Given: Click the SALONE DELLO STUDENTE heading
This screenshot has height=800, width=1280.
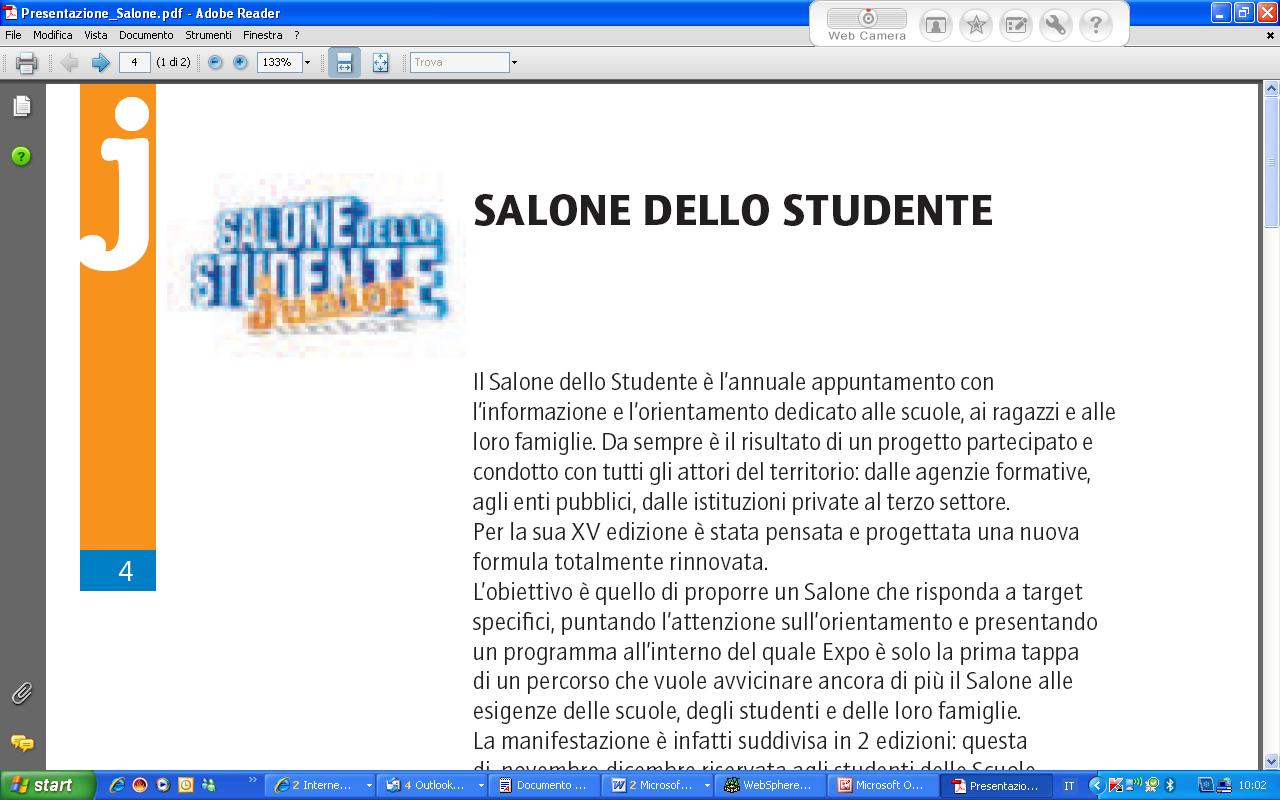Looking at the screenshot, I should pyautogui.click(x=732, y=211).
